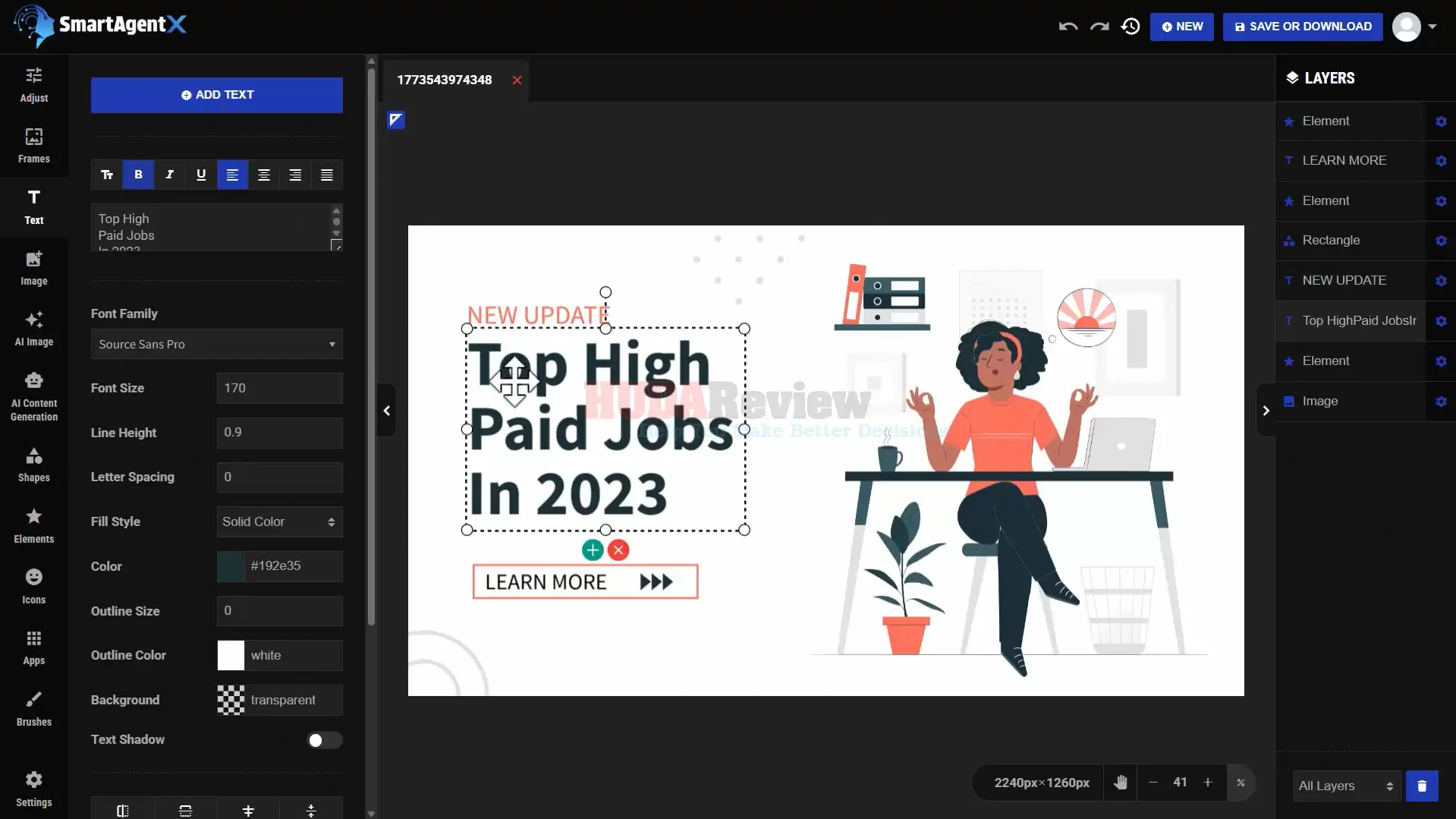Click the blue corner resize icon
Screen dimensions: 1456x819
coord(396,120)
